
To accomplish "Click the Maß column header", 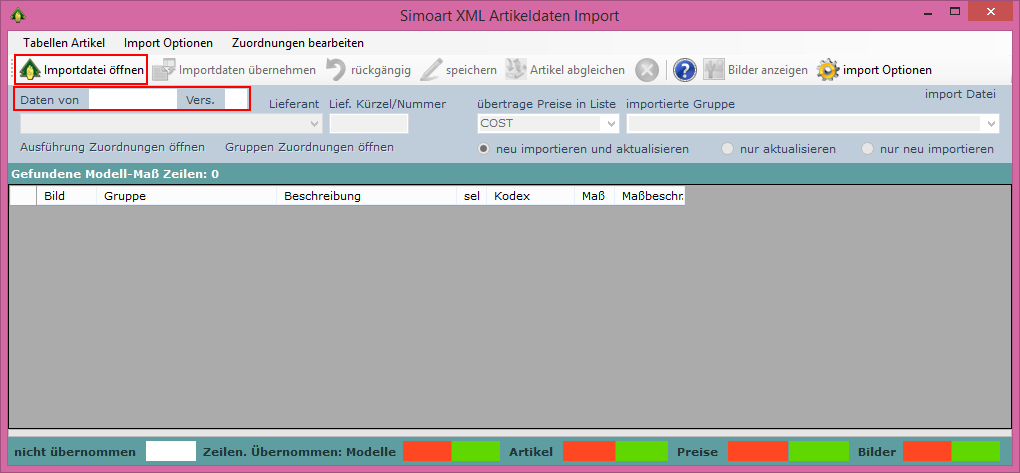I will (594, 196).
